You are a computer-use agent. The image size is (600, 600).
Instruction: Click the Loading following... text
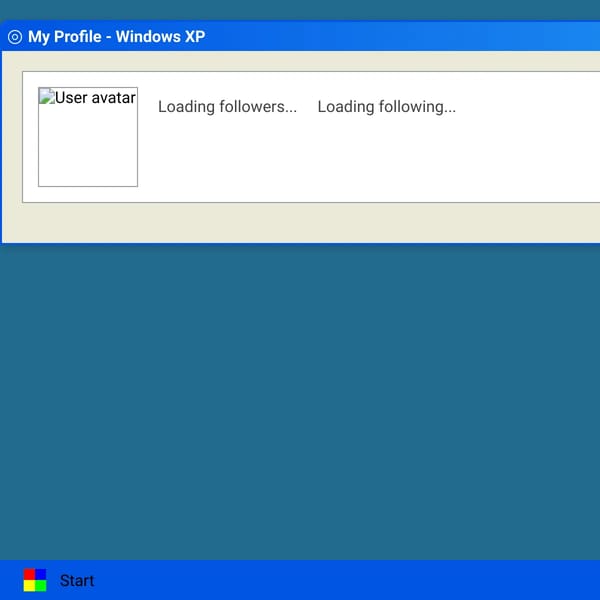(x=387, y=107)
